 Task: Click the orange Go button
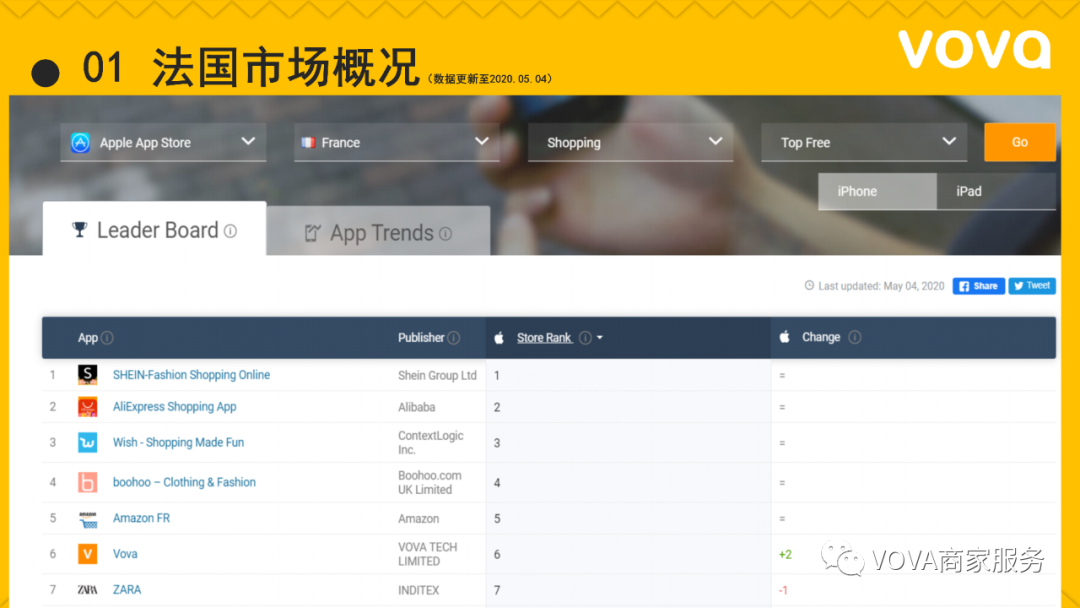pyautogui.click(x=1019, y=143)
